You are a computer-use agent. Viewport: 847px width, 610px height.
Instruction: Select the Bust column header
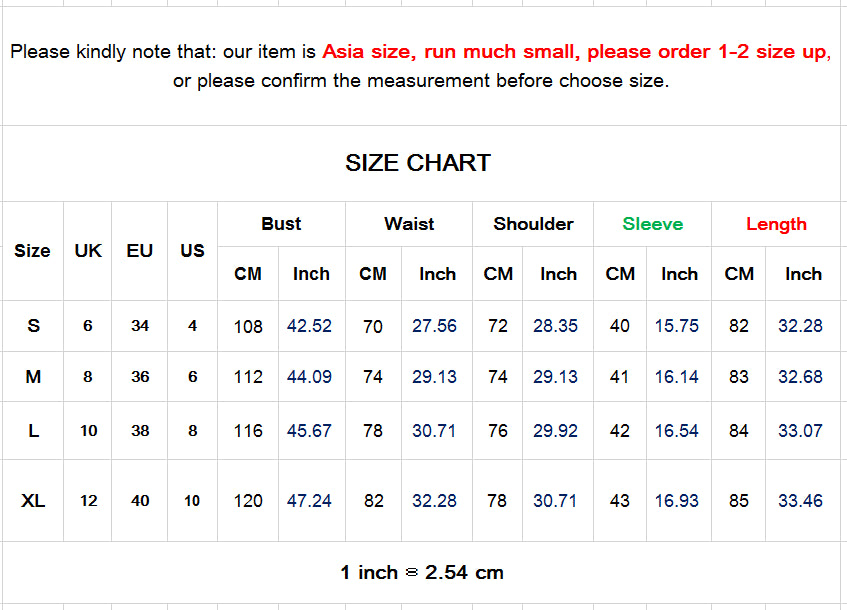click(281, 224)
